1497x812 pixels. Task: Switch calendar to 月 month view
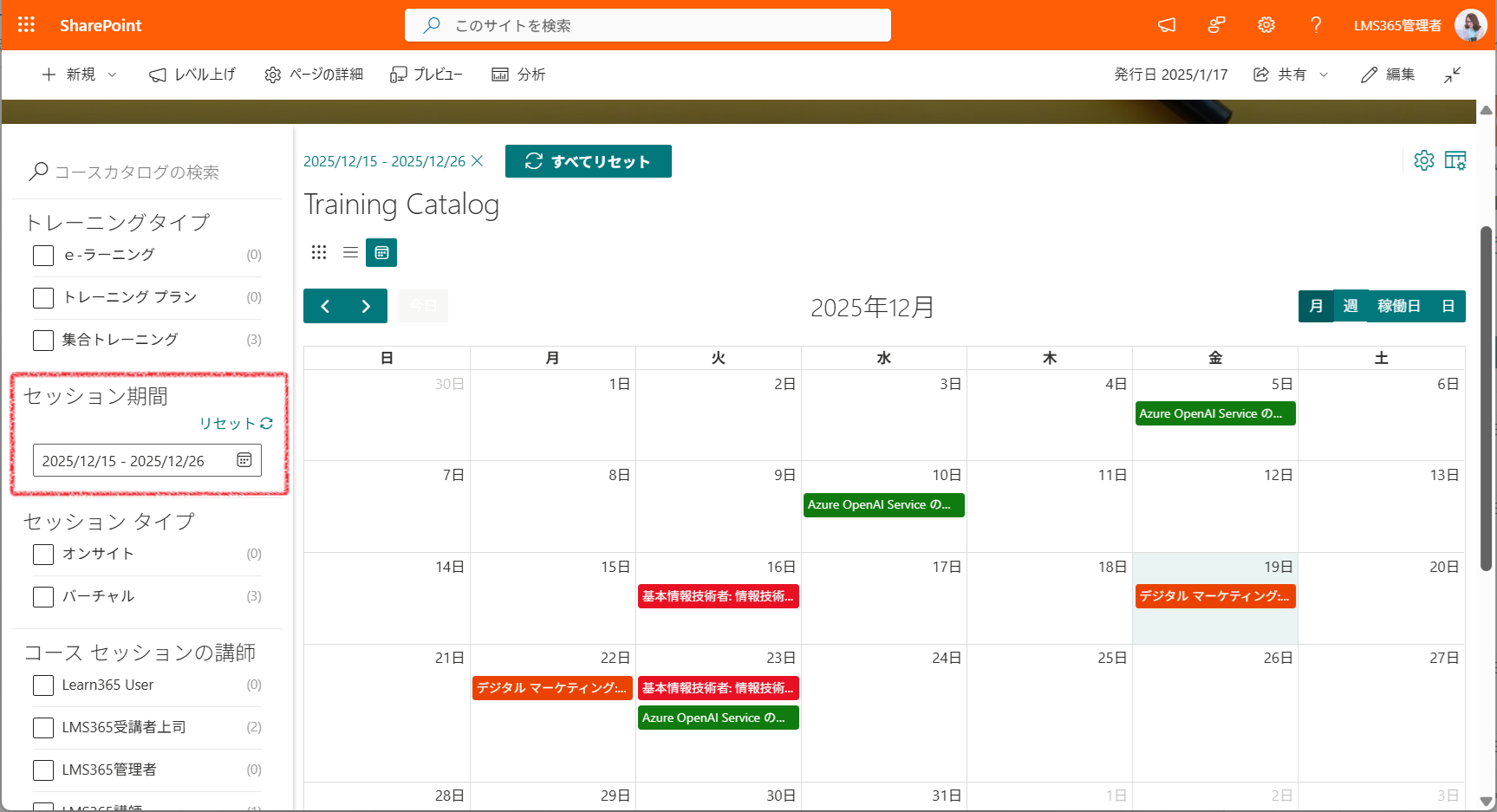(1316, 306)
